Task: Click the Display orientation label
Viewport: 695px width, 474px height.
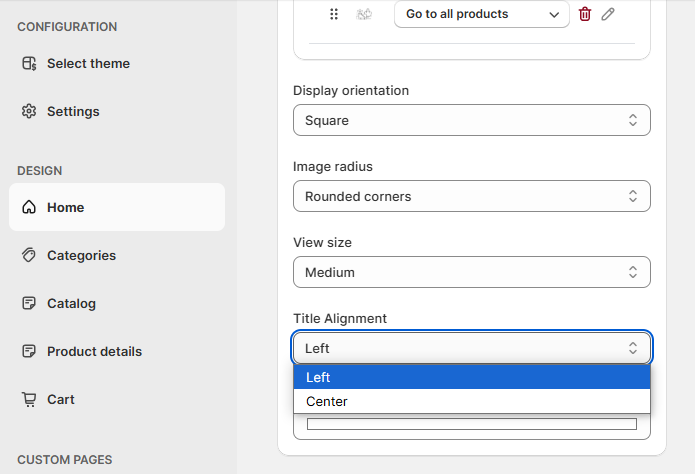Action: [x=351, y=90]
